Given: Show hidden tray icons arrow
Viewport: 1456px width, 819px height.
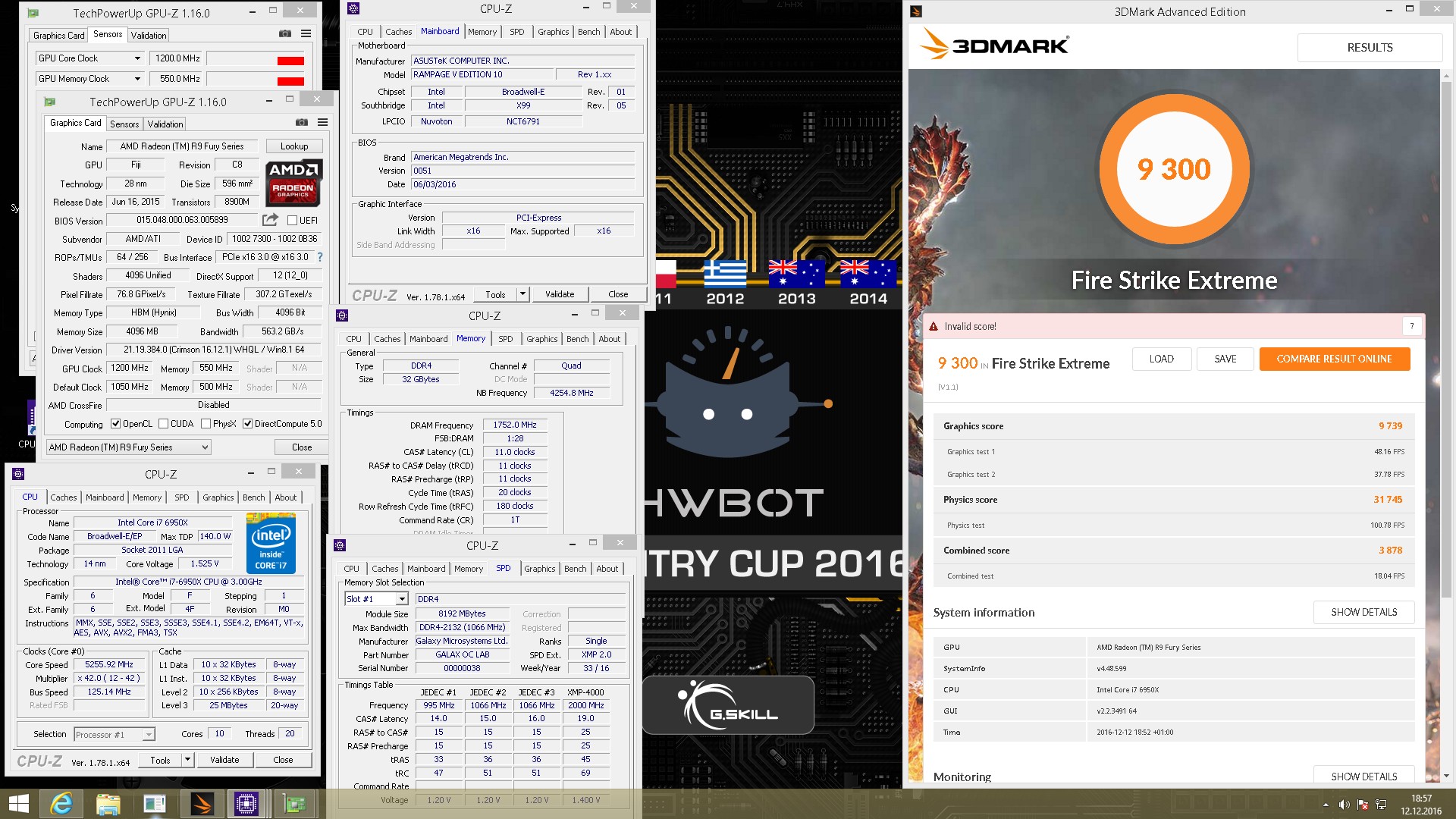Looking at the screenshot, I should 1326,805.
